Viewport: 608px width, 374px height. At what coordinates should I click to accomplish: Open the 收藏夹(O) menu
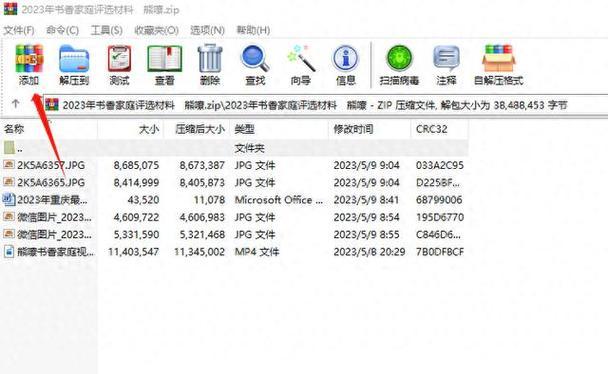(156, 30)
